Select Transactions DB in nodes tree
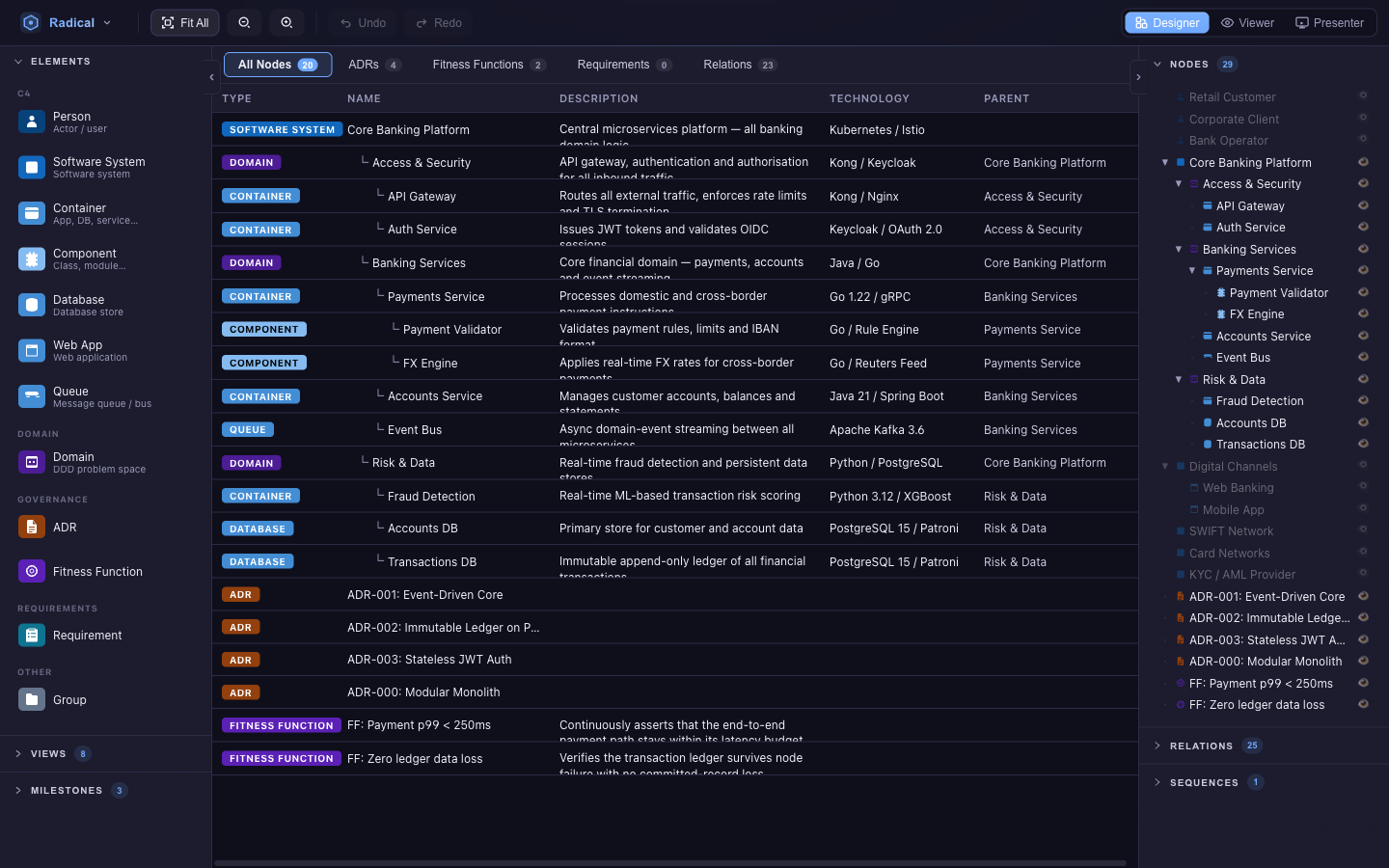The height and width of the screenshot is (868, 1389). pos(1261,445)
